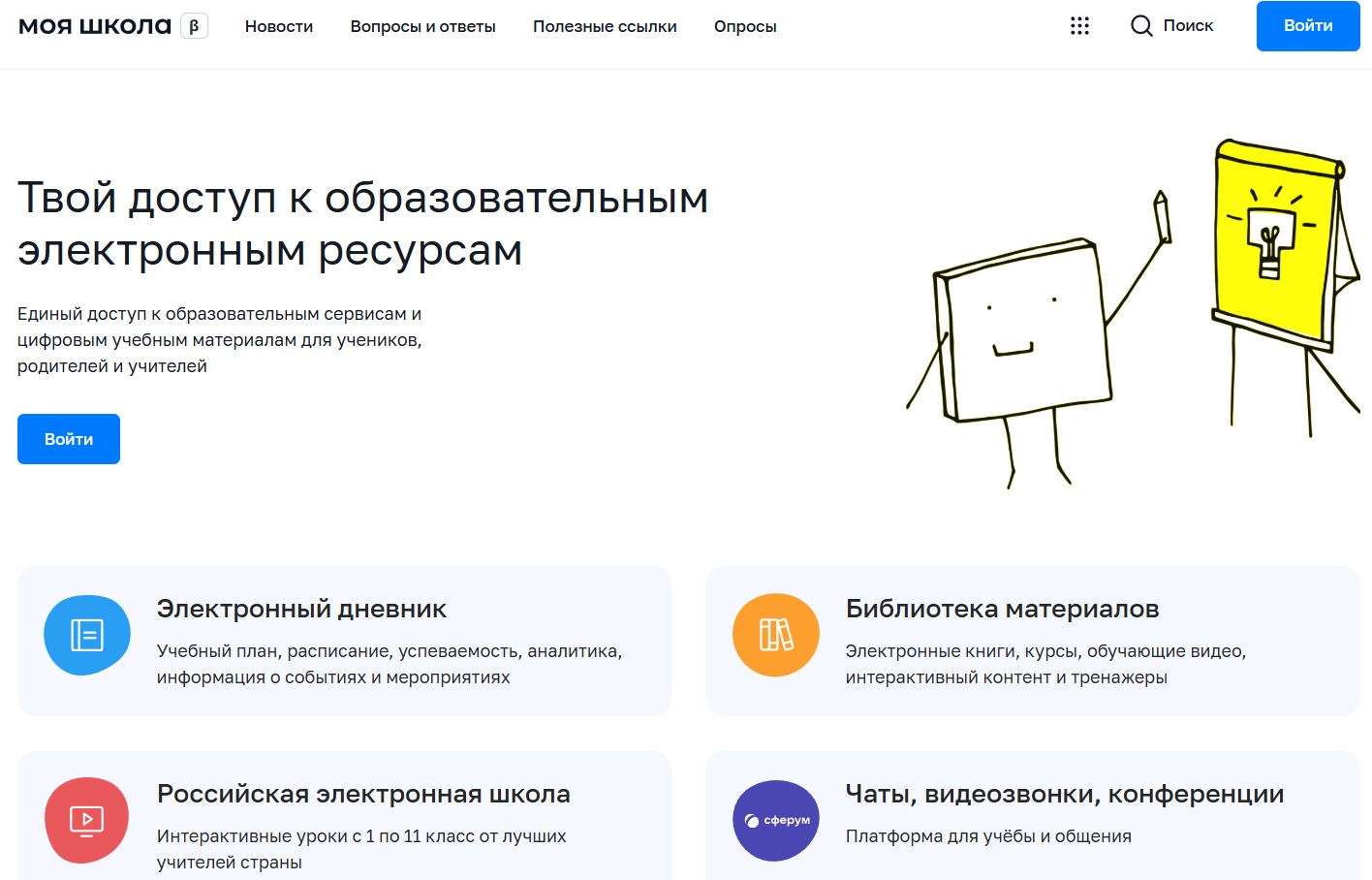Screen dimensions: 1372x880
Task: Click Войти button in the header
Action: 1308,26
